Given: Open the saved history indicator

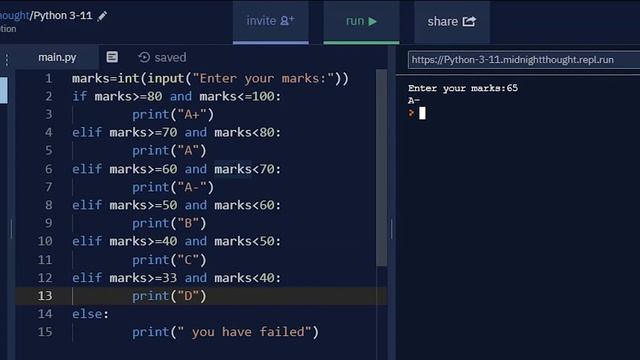Looking at the screenshot, I should [x=162, y=58].
